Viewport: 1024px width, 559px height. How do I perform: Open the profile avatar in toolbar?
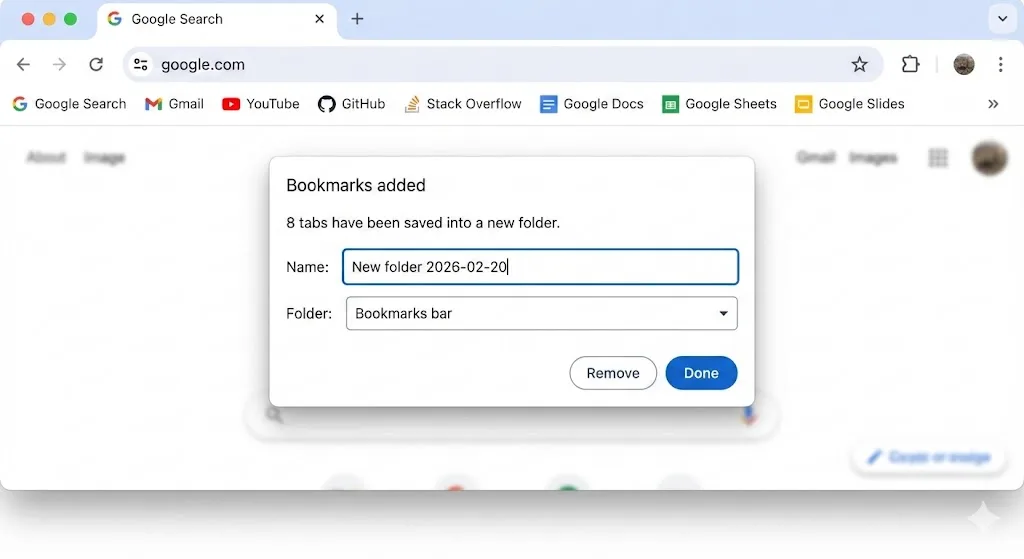coord(964,64)
